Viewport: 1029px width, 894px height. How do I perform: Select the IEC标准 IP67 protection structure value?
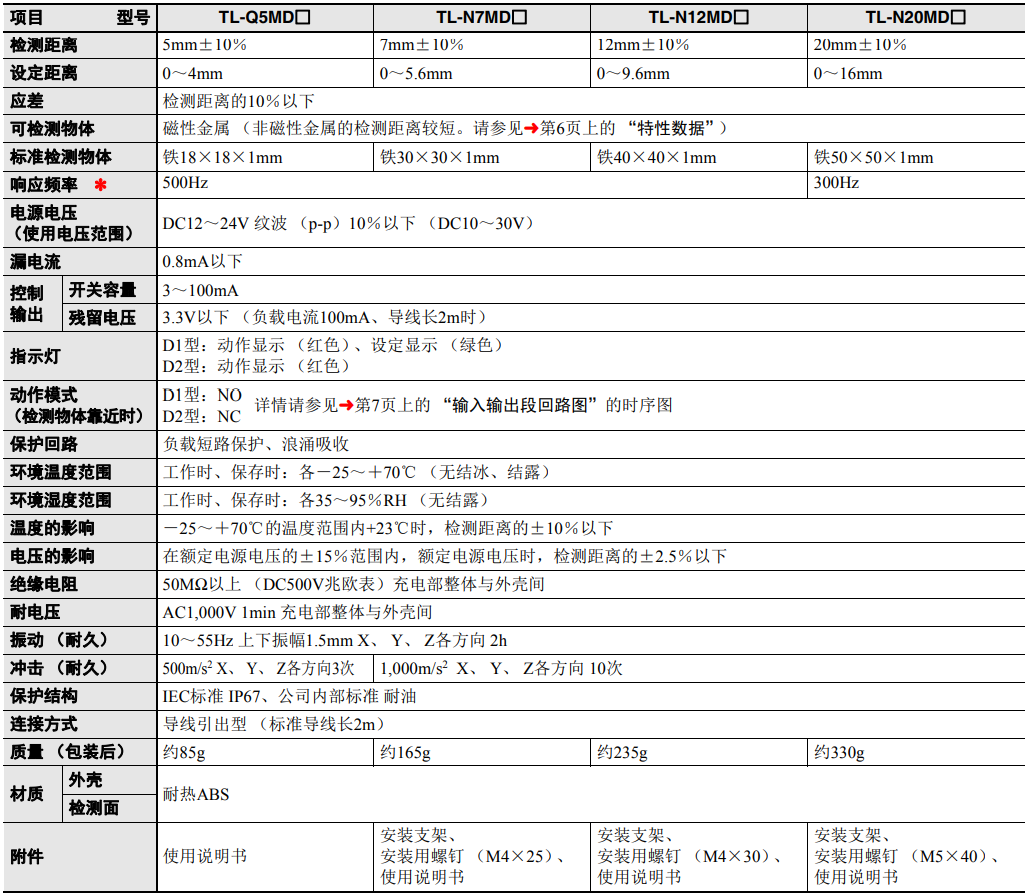tap(289, 696)
